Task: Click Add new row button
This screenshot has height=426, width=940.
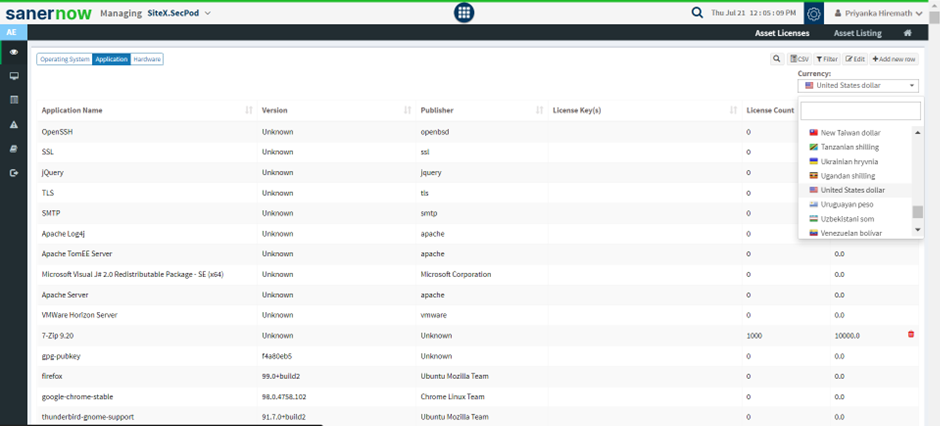Action: tap(894, 59)
